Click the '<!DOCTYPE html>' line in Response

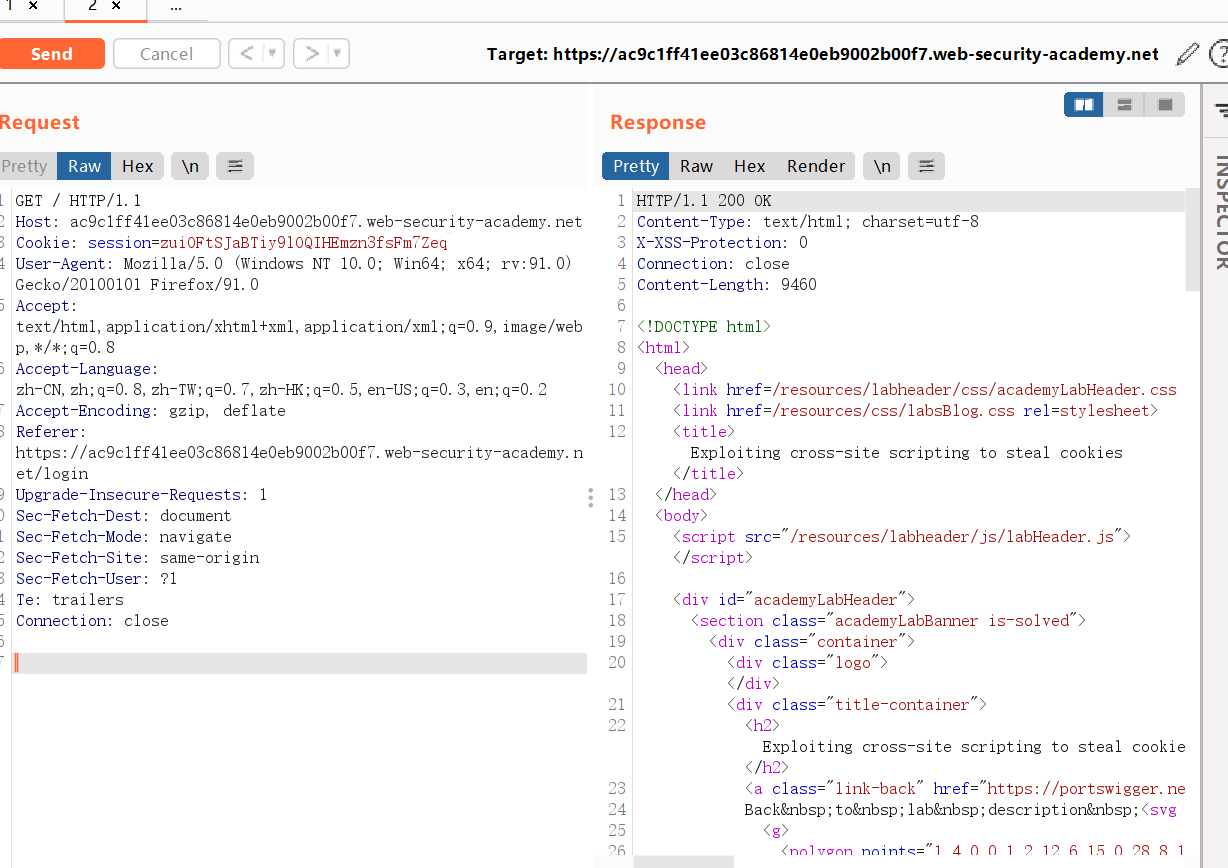tap(704, 326)
